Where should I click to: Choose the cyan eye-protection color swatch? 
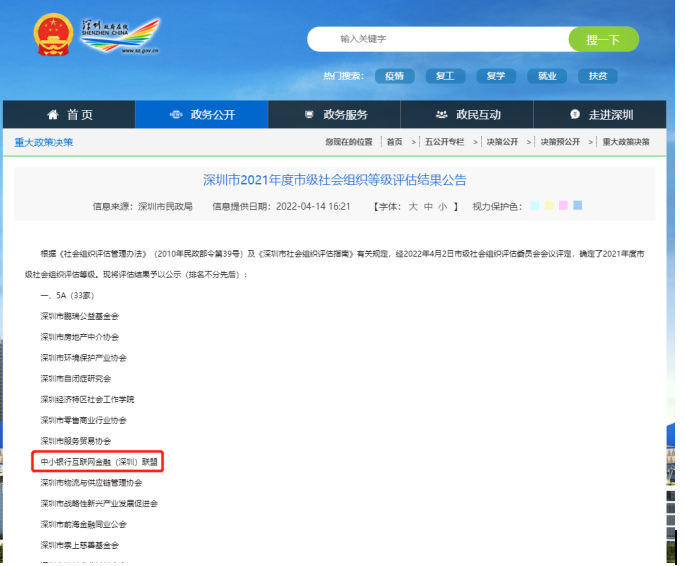(x=534, y=205)
